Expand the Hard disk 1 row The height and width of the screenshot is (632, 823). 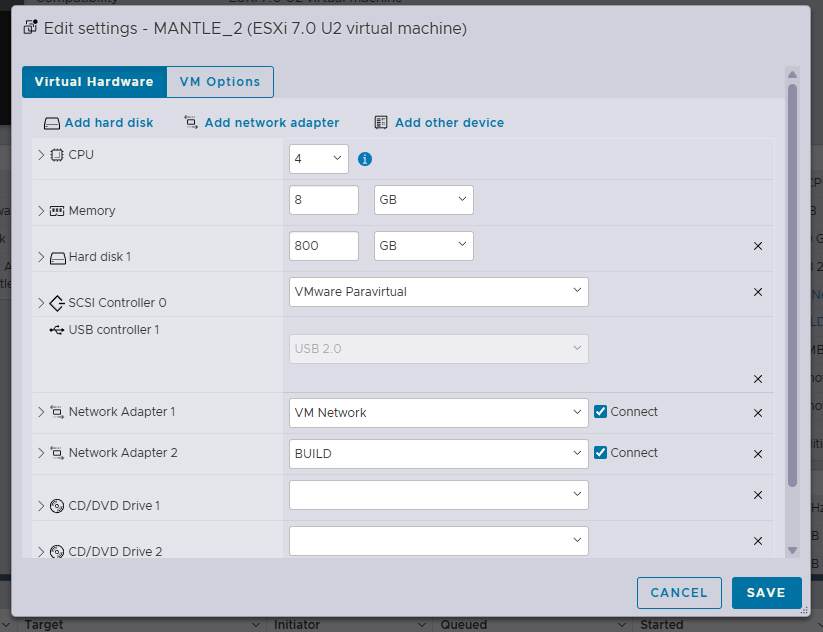point(41,257)
